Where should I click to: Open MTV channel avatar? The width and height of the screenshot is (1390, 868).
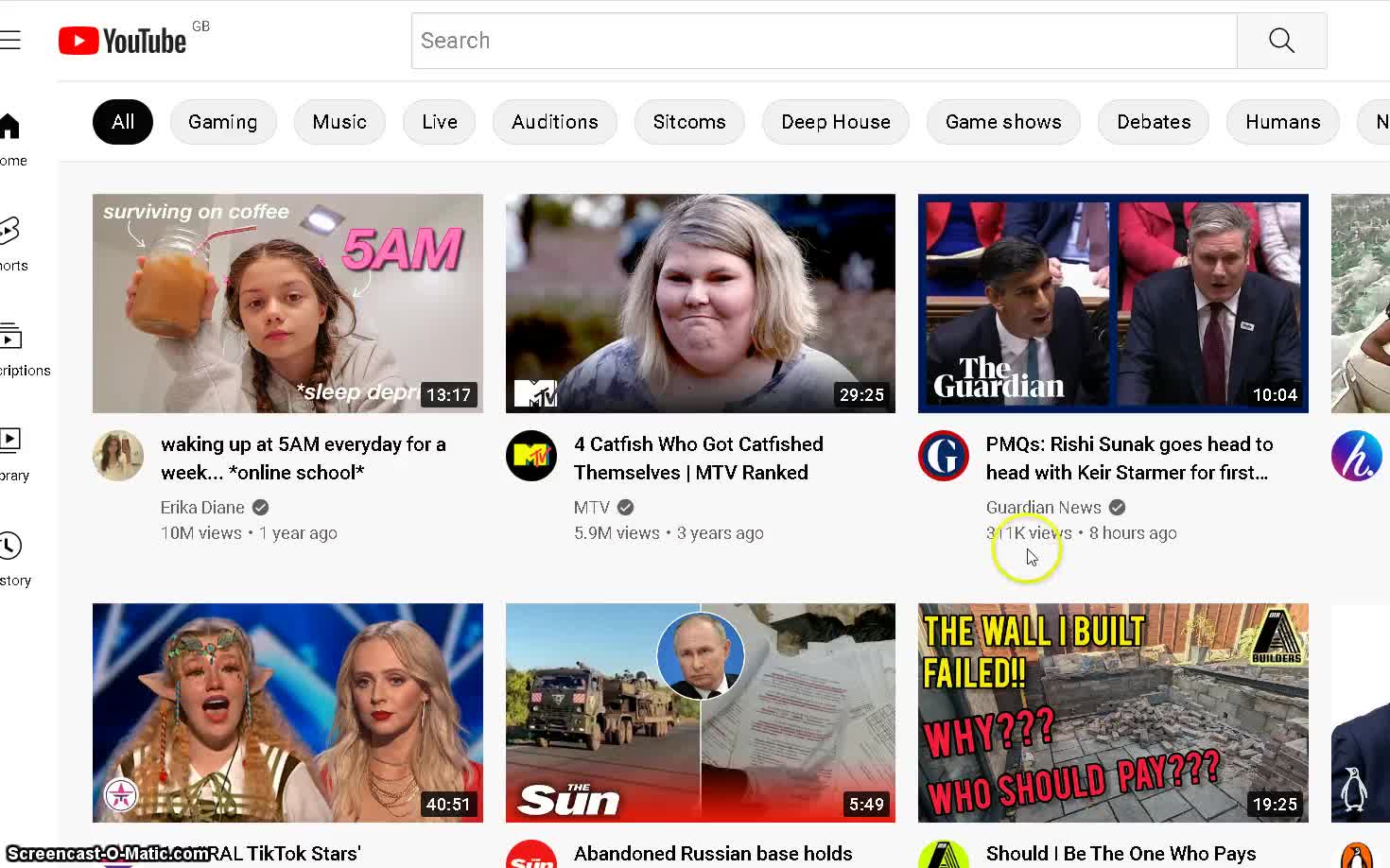[x=531, y=456]
